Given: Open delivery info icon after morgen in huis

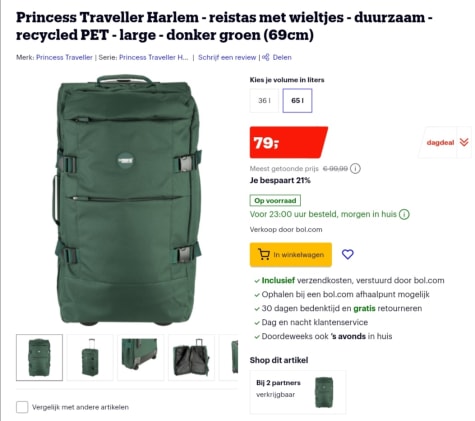Looking at the screenshot, I should 404,214.
